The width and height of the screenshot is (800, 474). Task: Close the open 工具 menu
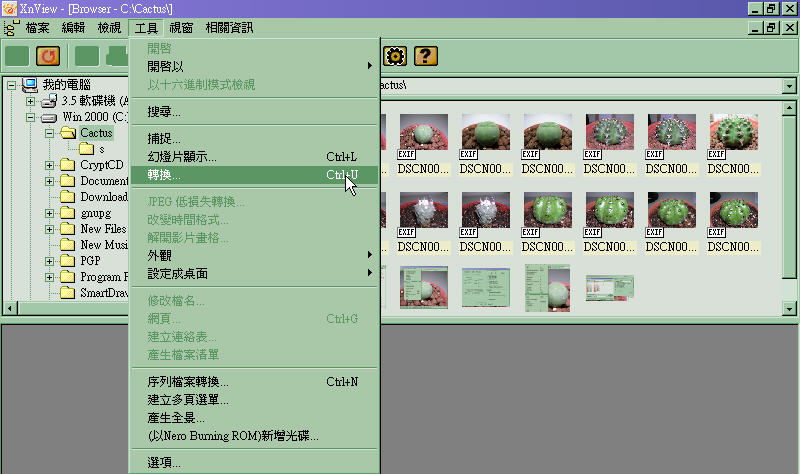coord(146,28)
